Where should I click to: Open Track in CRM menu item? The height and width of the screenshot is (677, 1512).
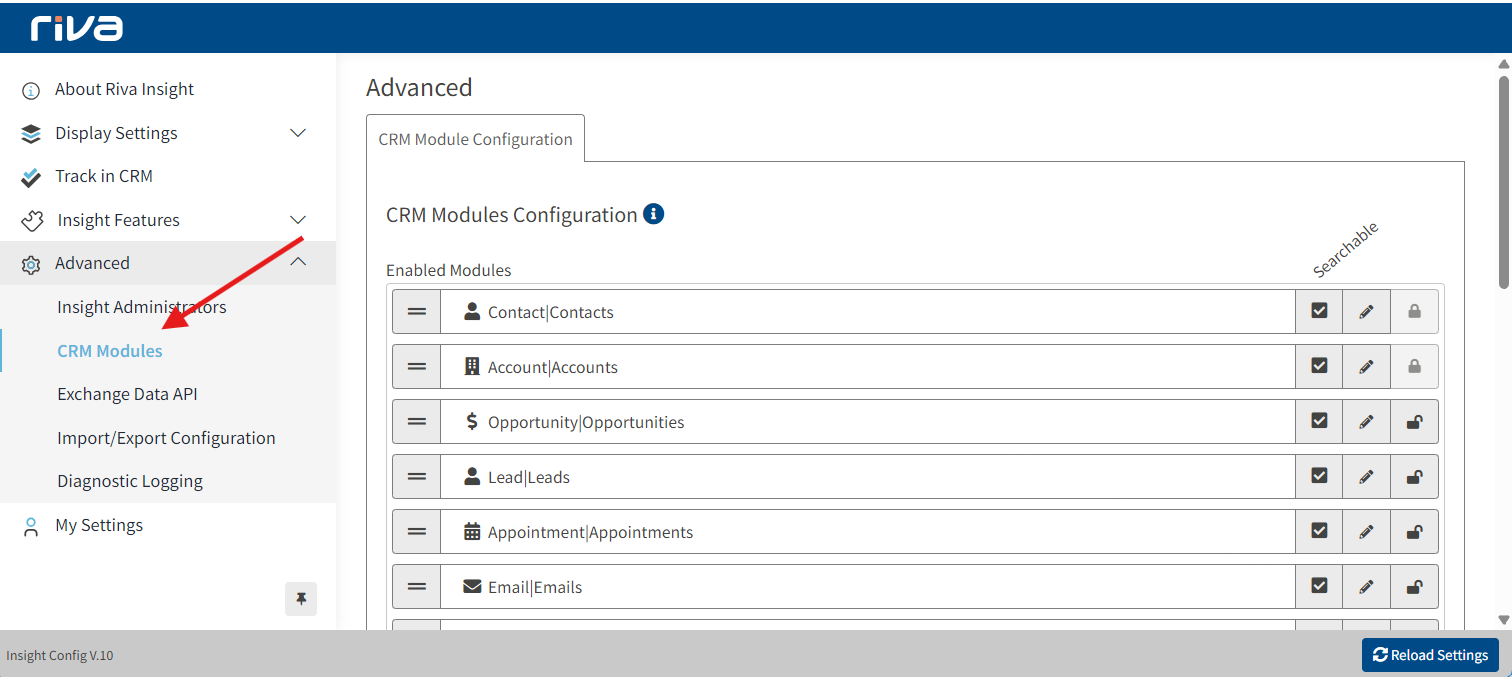click(104, 176)
